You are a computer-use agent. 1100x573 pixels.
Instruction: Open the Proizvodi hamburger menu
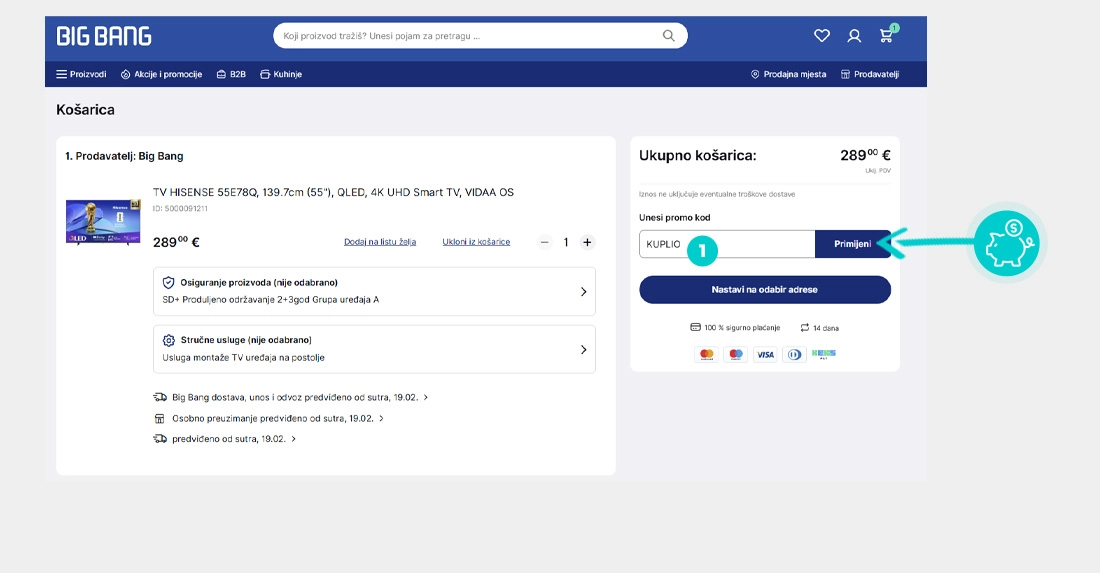[81, 74]
